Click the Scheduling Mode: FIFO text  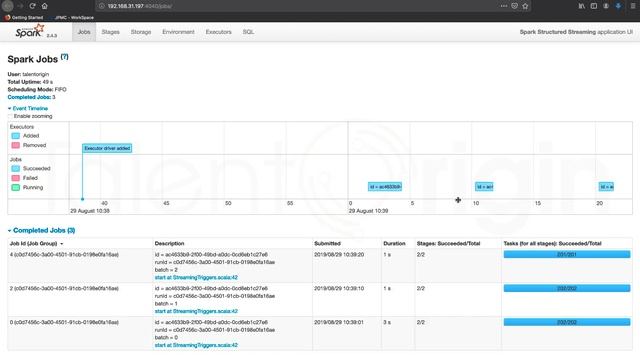click(37, 89)
